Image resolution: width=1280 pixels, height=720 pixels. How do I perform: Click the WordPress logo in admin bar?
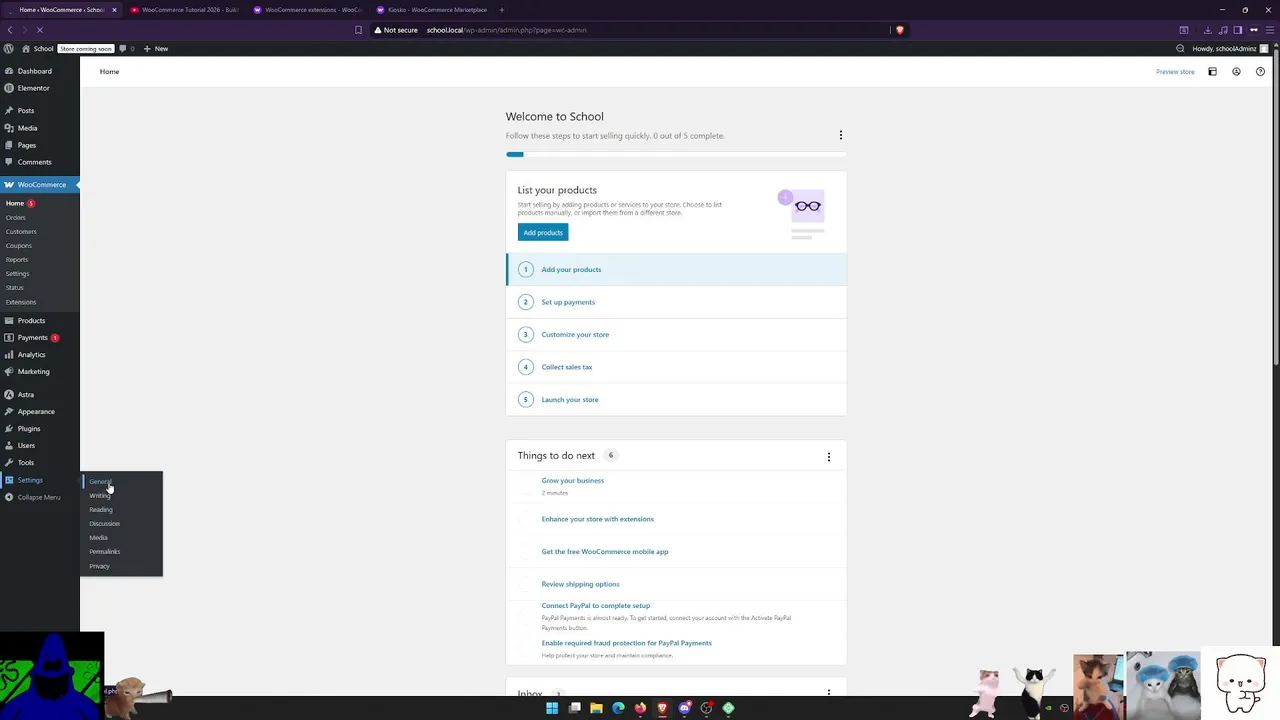(9, 48)
